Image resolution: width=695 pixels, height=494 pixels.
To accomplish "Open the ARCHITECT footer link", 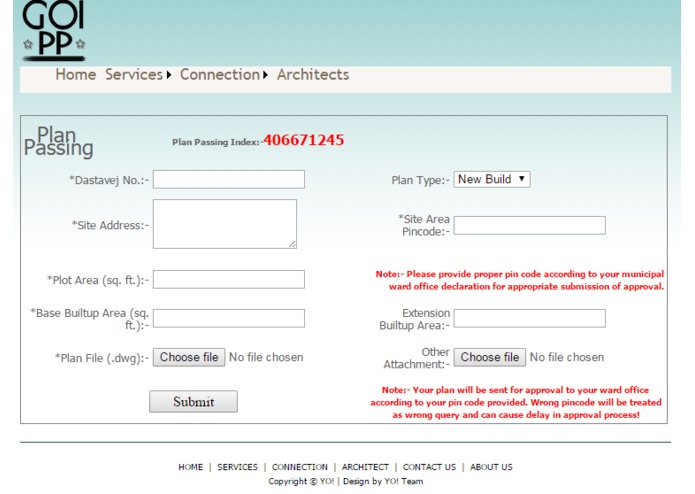I will click(365, 467).
